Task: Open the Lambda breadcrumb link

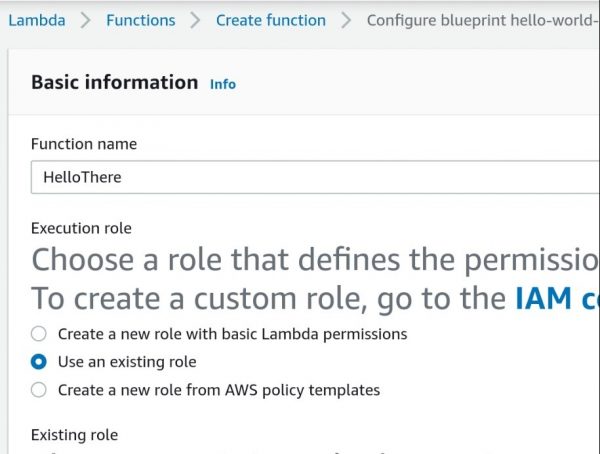Action: 37,20
